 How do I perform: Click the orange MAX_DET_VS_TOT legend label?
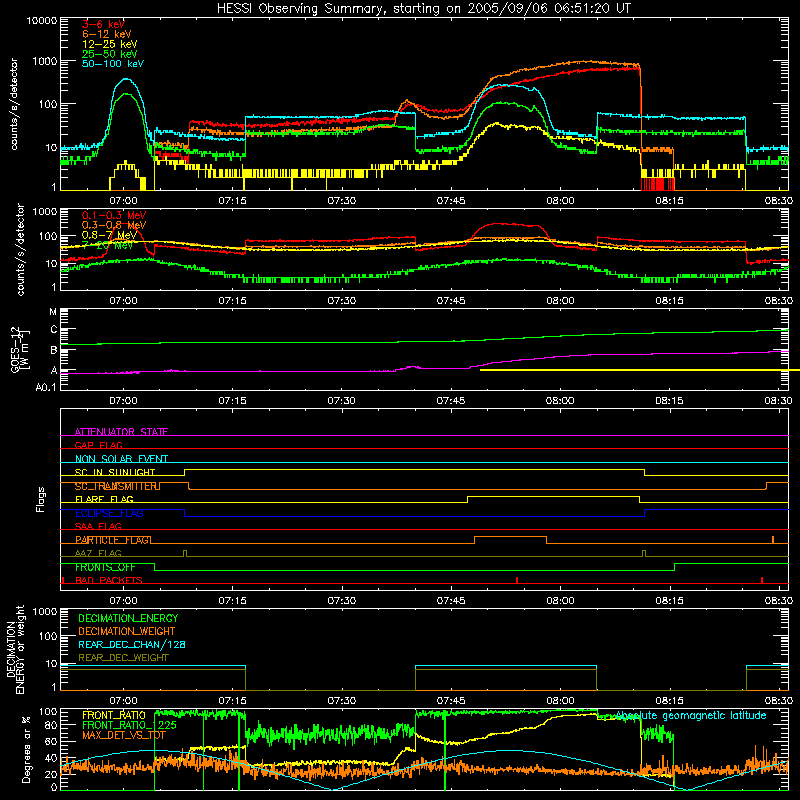pyautogui.click(x=124, y=736)
